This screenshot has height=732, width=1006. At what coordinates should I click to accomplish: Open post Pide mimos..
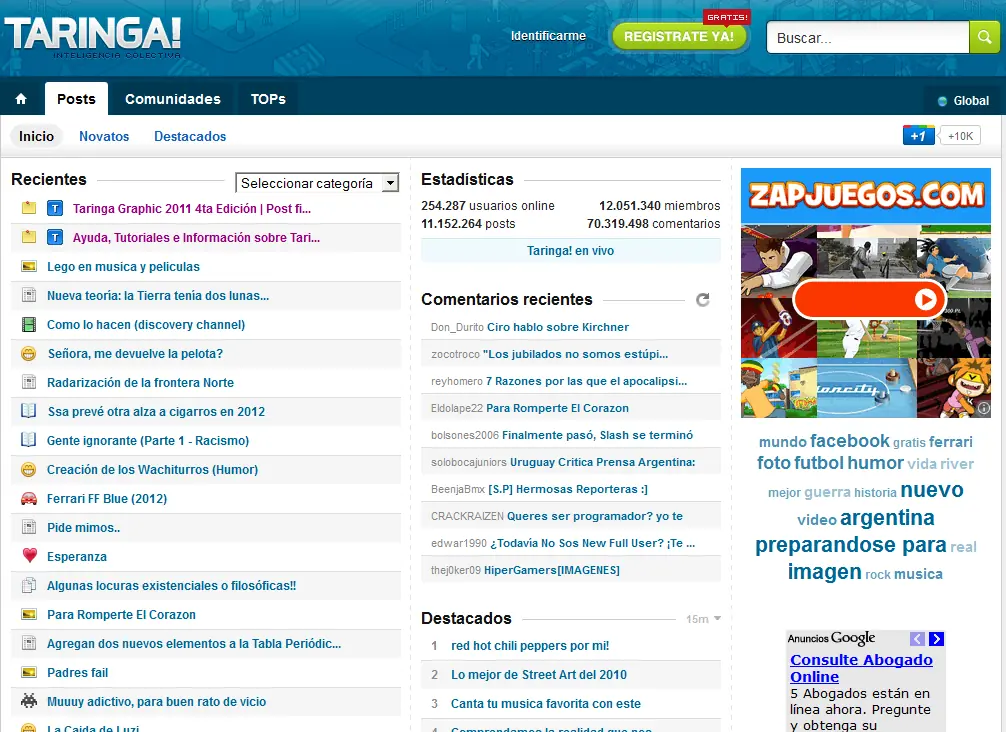tap(83, 527)
